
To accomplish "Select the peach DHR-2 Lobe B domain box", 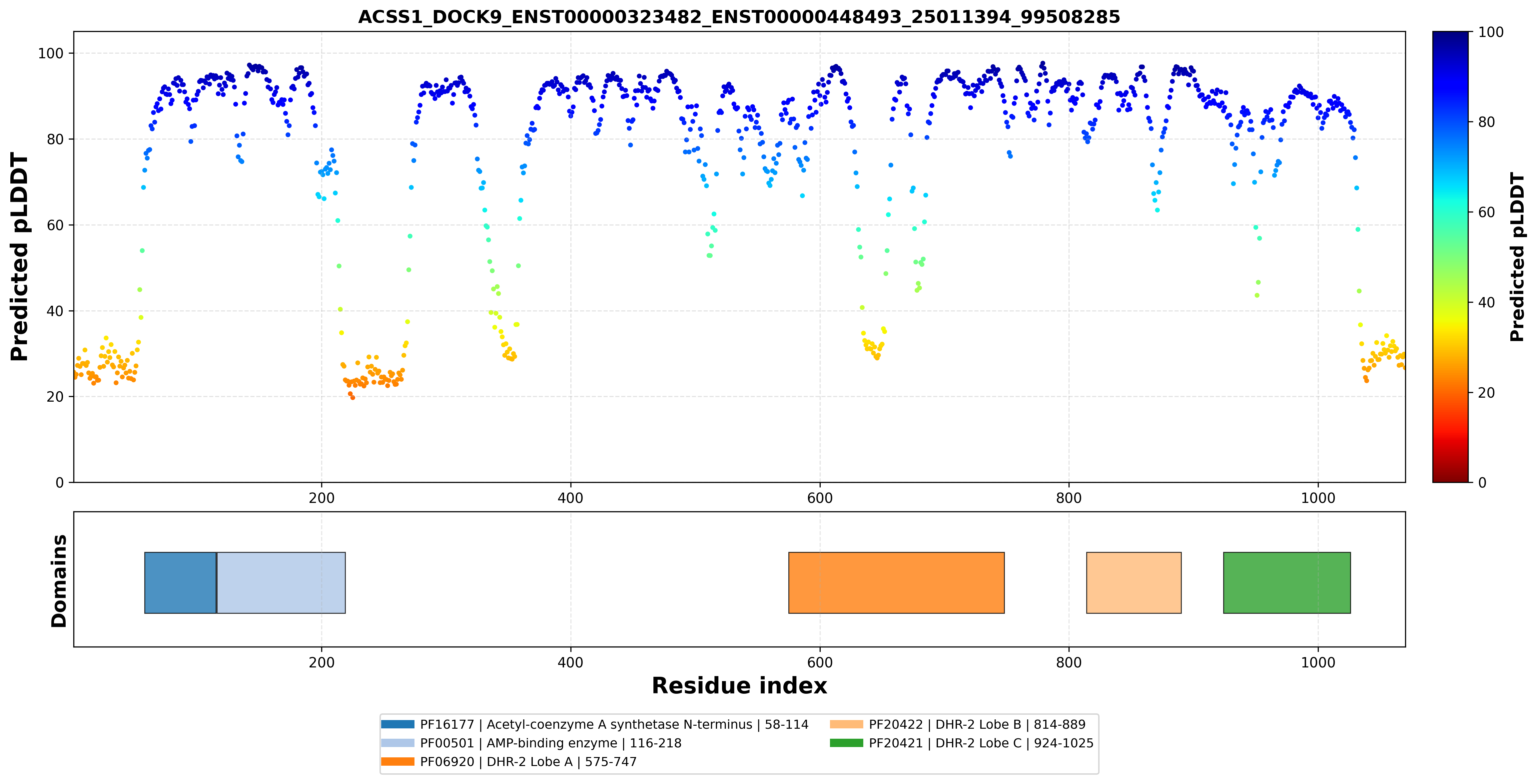I will click(x=1134, y=583).
